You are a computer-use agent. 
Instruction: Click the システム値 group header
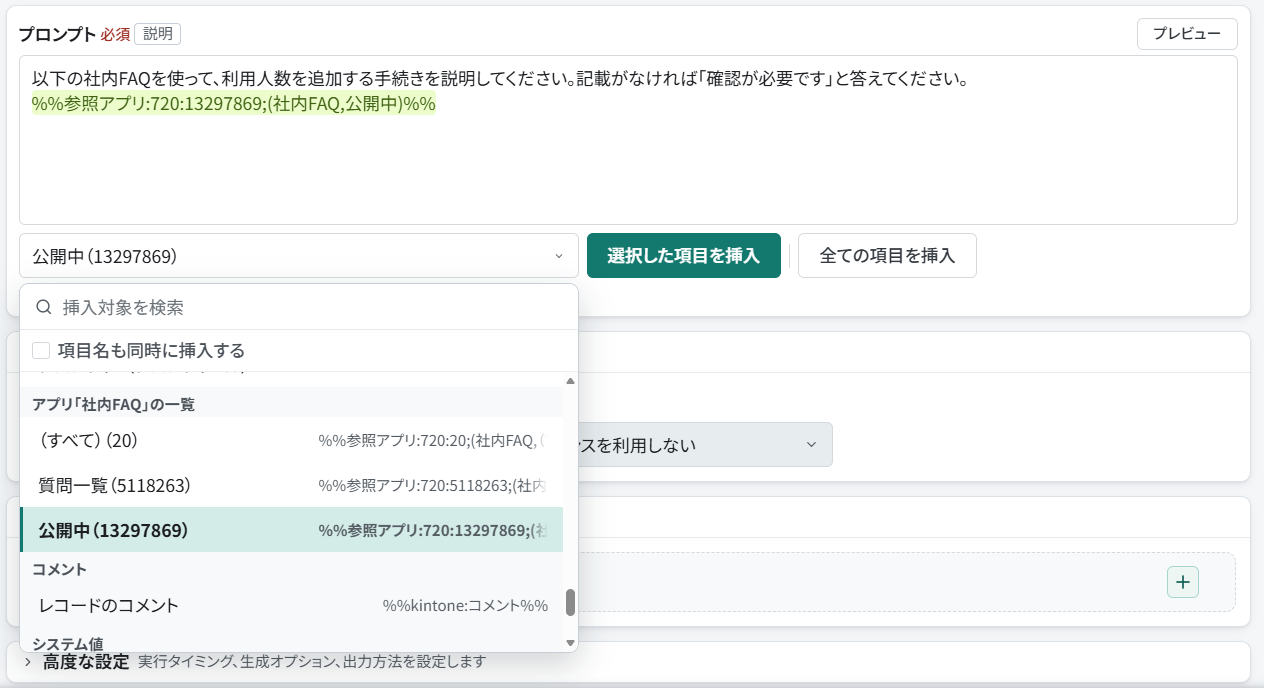point(68,643)
